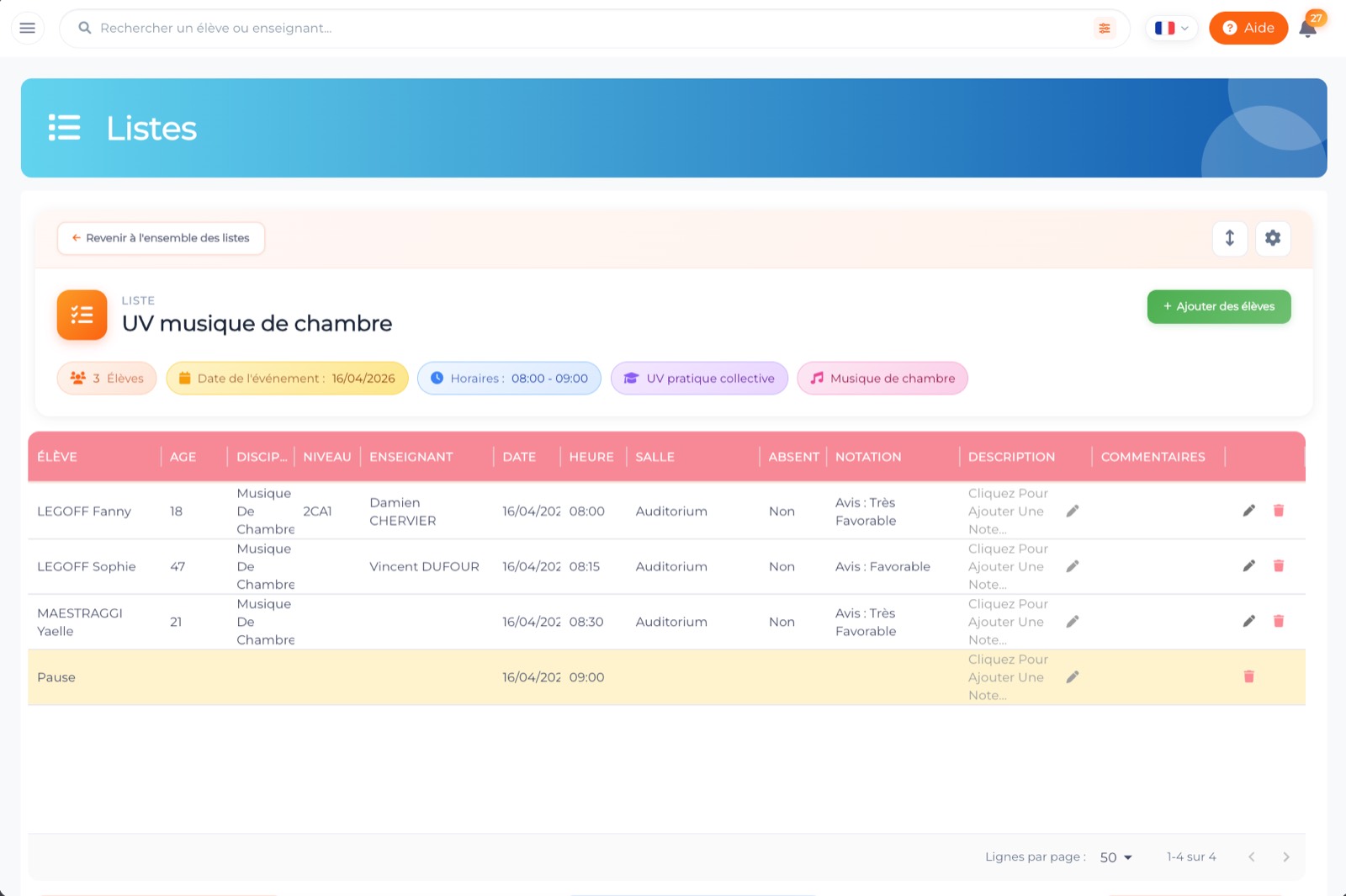Edit the LEGOFF Sophie row
This screenshot has height=896, width=1346.
(x=1249, y=566)
